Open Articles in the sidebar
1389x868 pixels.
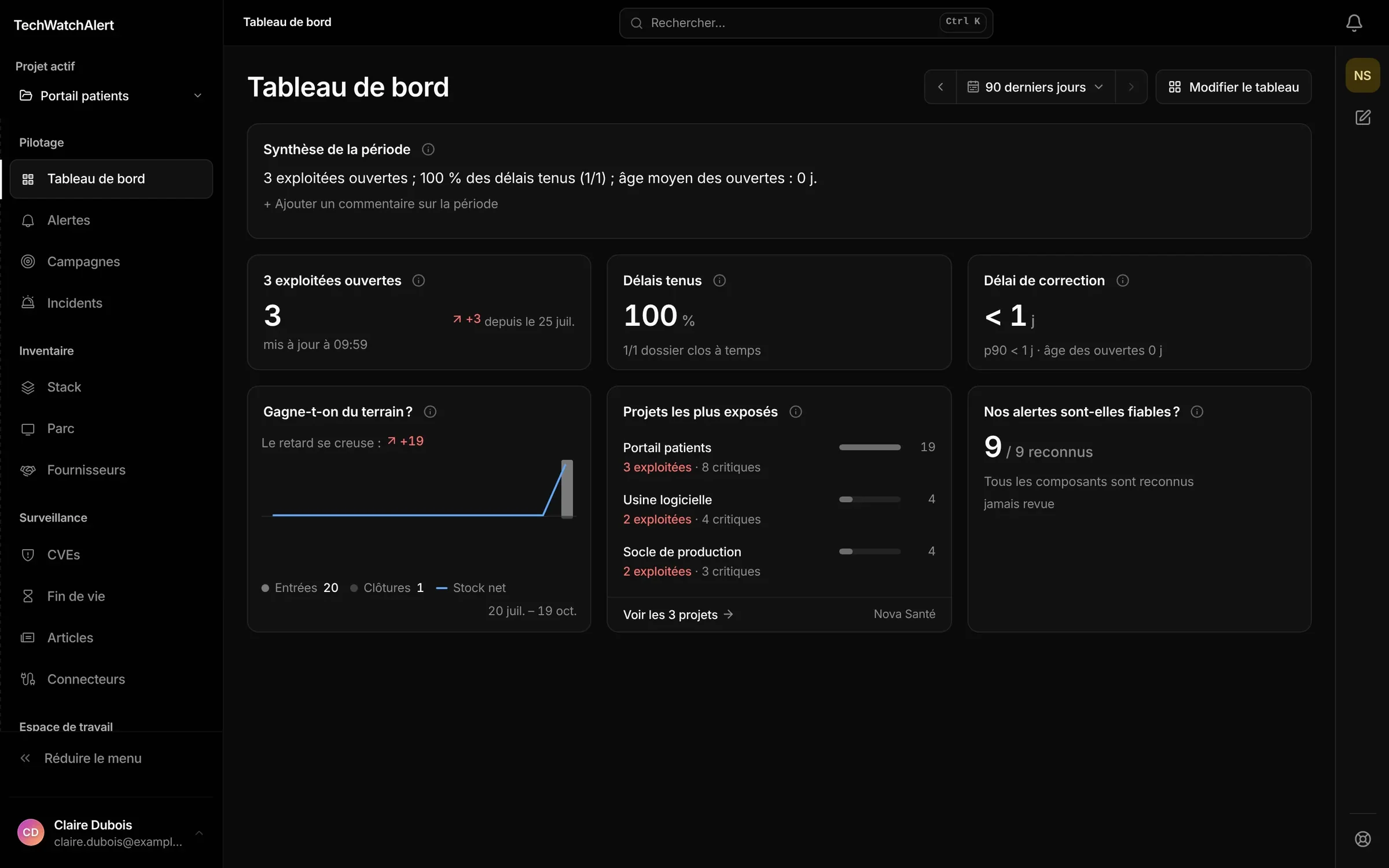111,638
